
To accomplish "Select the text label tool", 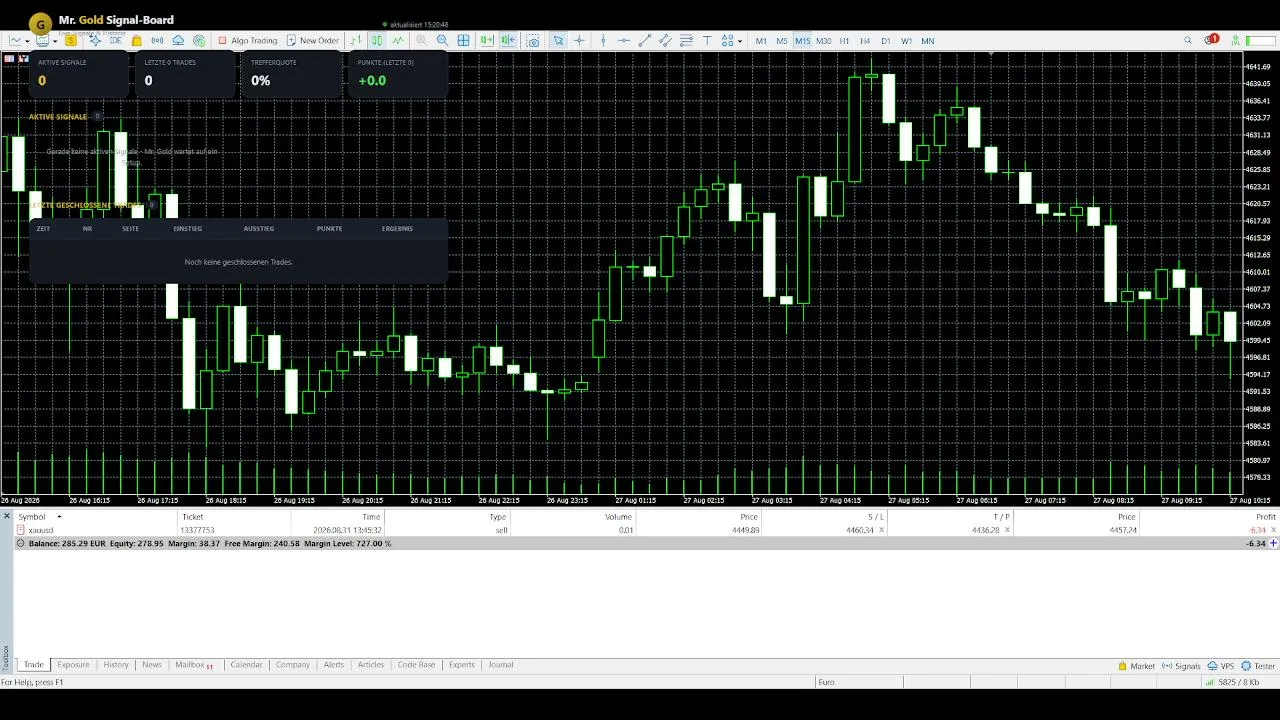I will [707, 40].
